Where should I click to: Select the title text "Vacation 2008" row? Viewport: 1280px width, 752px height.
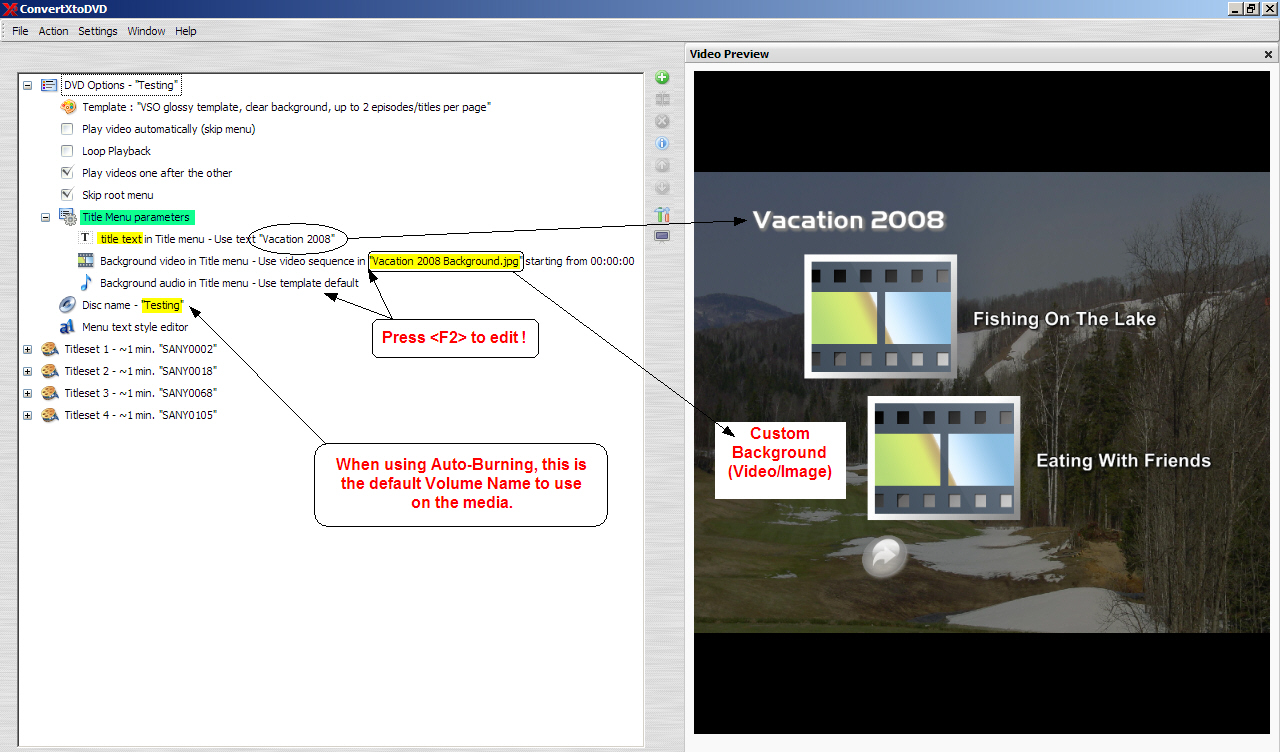coord(216,239)
